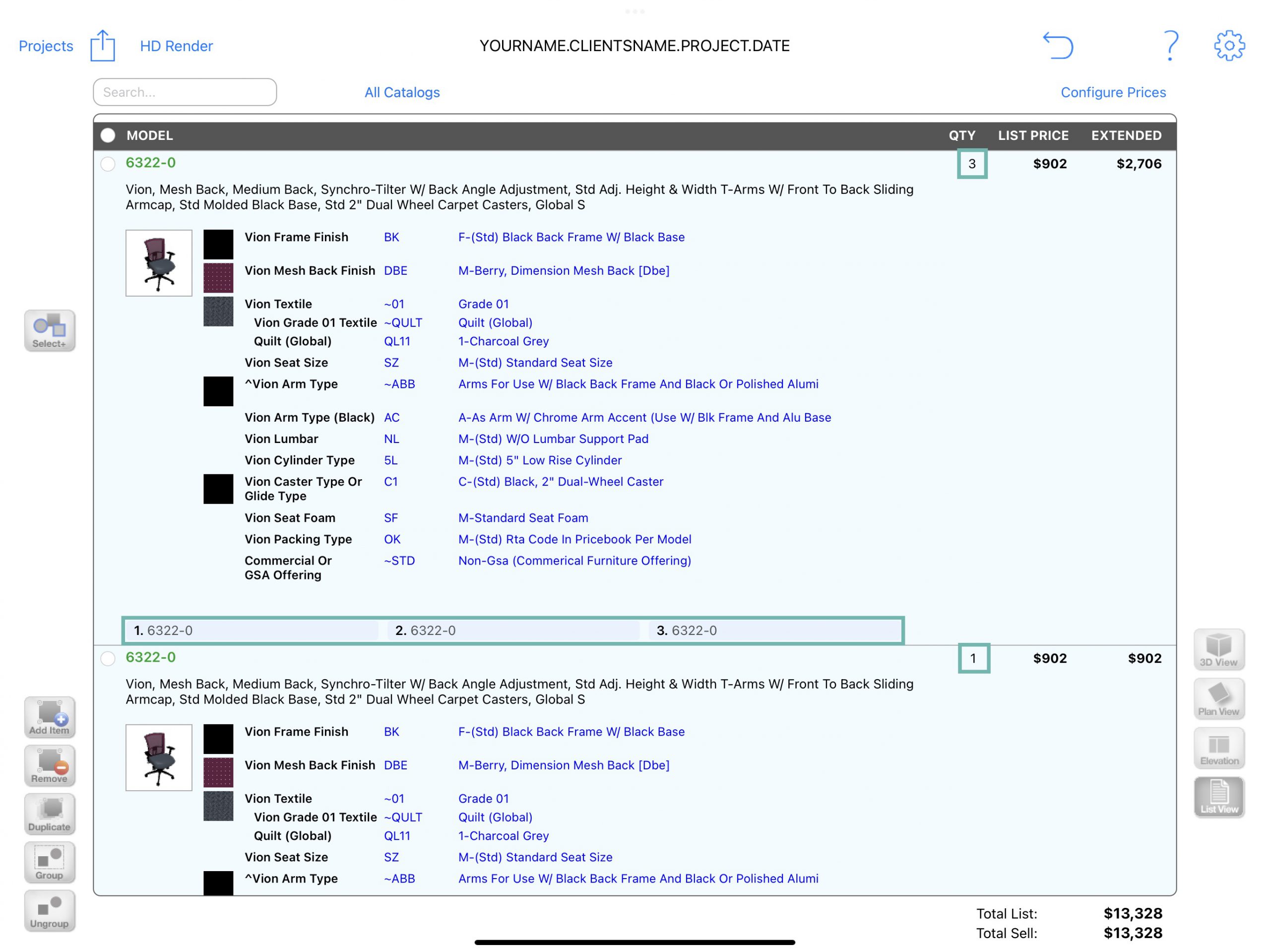Click second 6322-0 model number heading
Viewport: 1270px width, 952px height.
(151, 657)
